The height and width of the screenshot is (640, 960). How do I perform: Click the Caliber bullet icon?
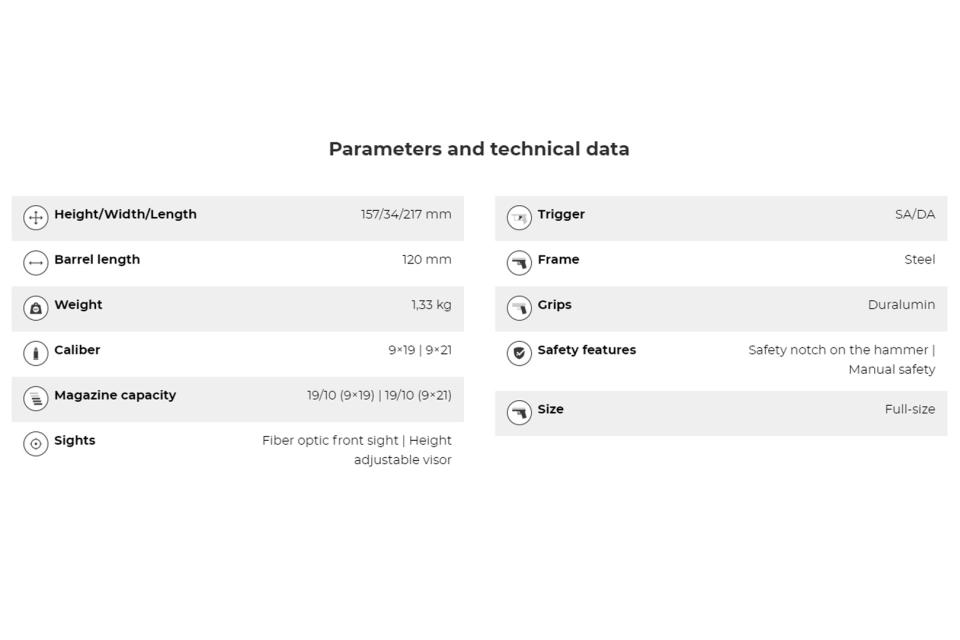click(36, 353)
